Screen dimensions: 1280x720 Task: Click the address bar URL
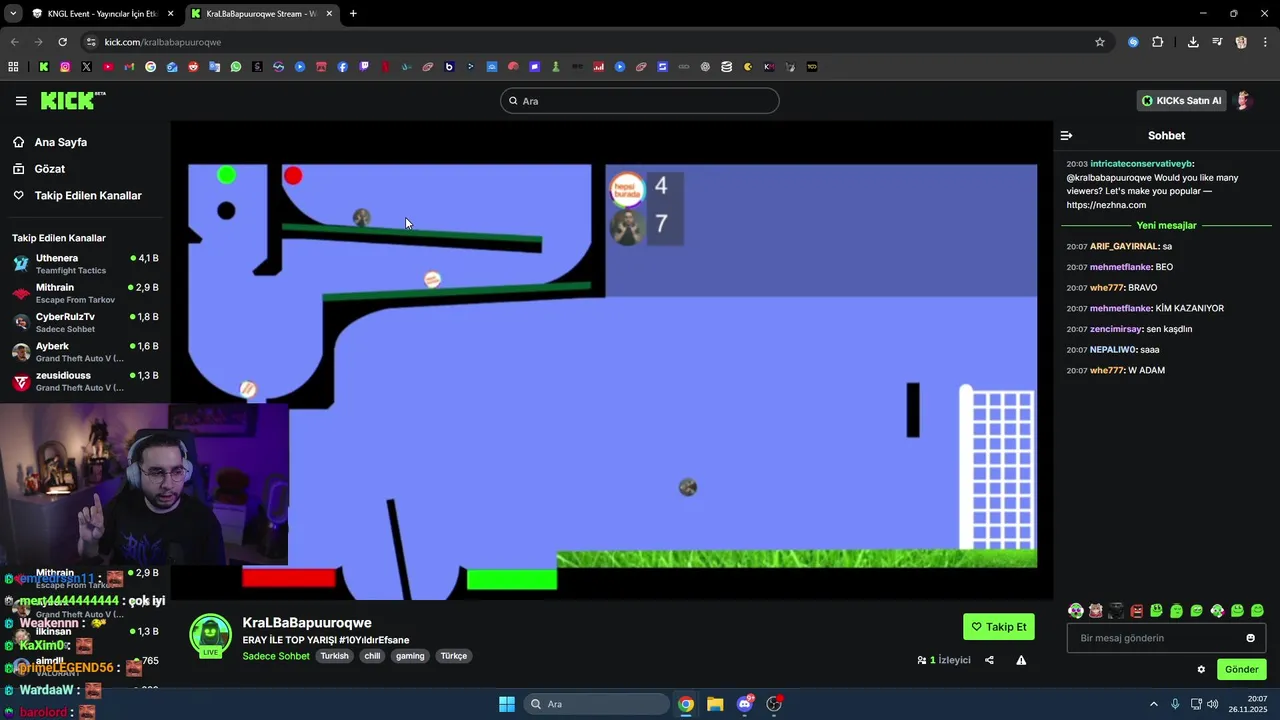tap(163, 42)
